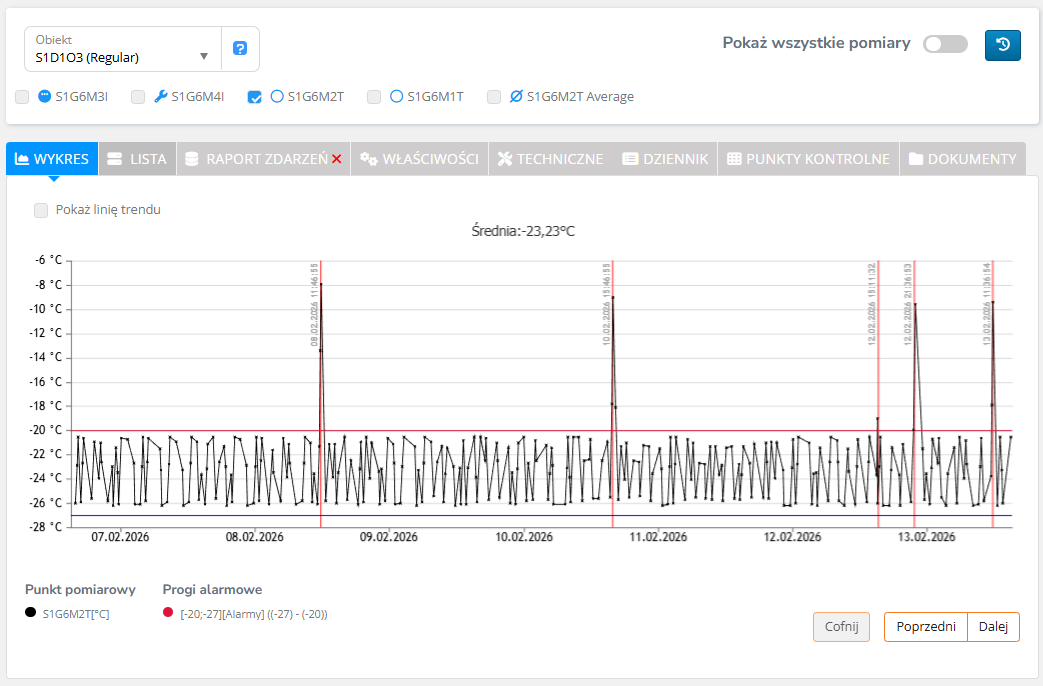1043x686 pixels.
Task: Click the red X on Raport Zdarzeń tab
Action: 337,159
